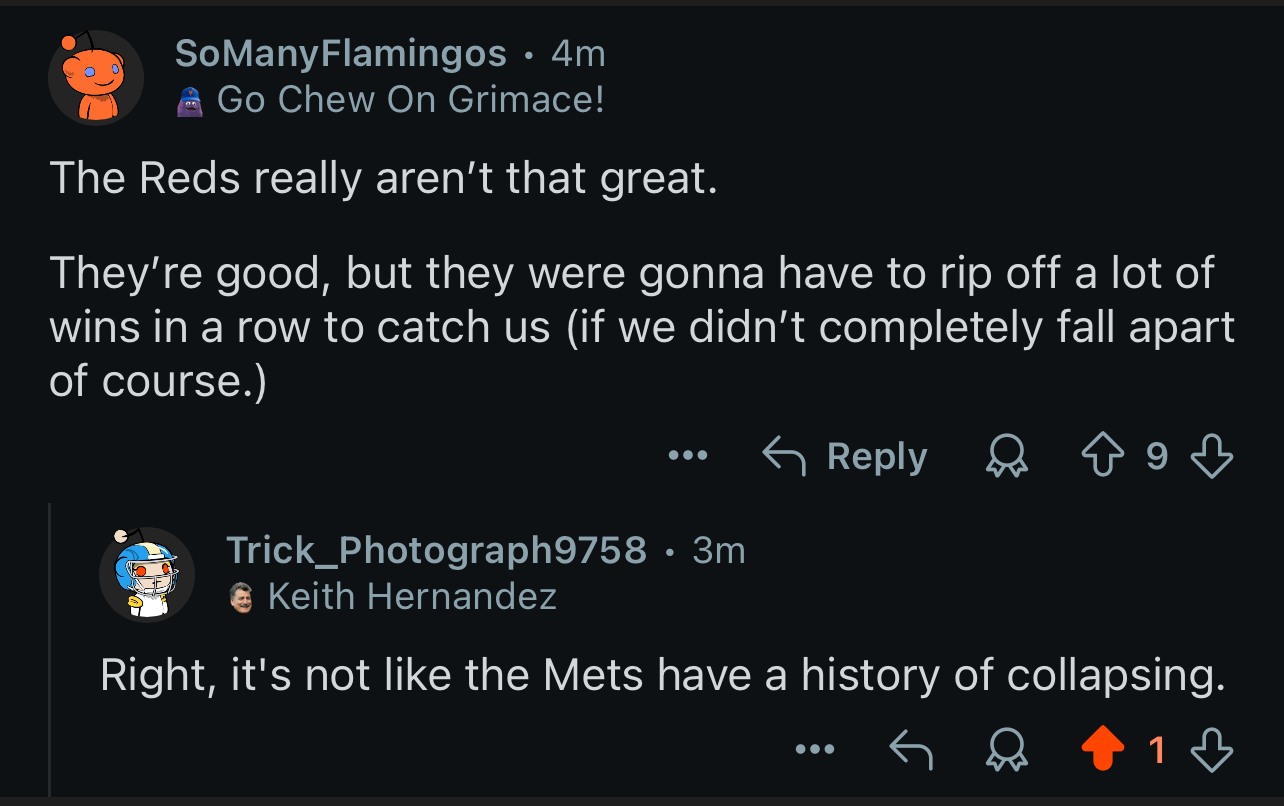The image size is (1284, 806).
Task: Reply to the SoManyFlamingos comment
Action: tap(846, 457)
